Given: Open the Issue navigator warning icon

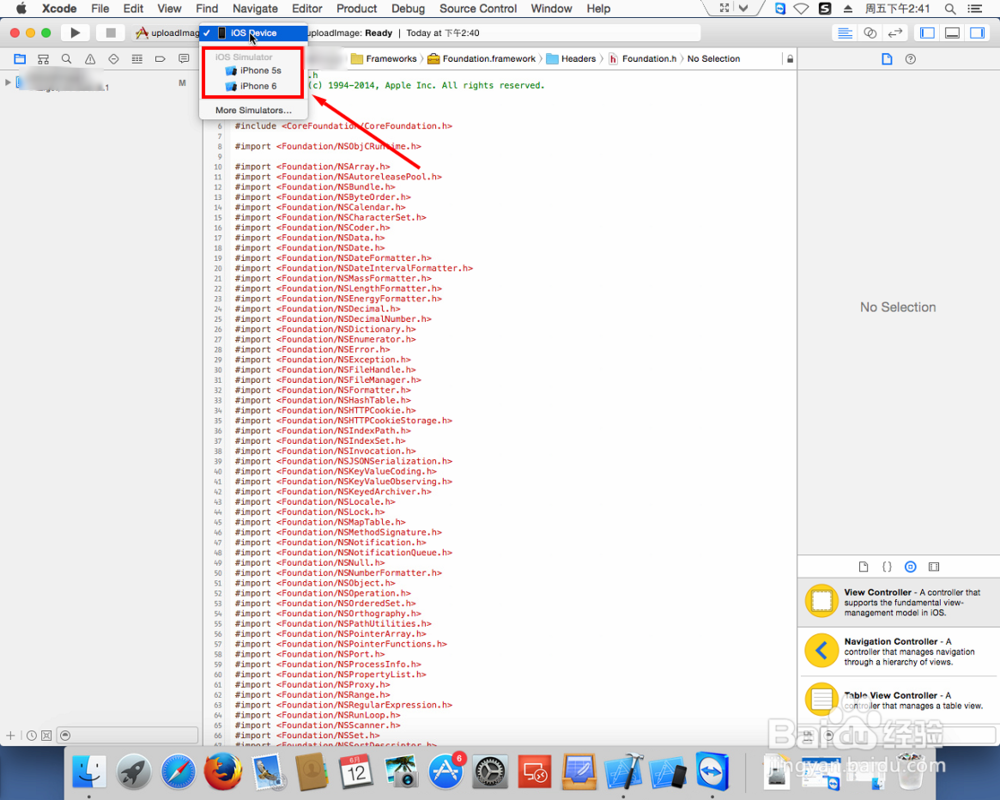Looking at the screenshot, I should pos(90,59).
